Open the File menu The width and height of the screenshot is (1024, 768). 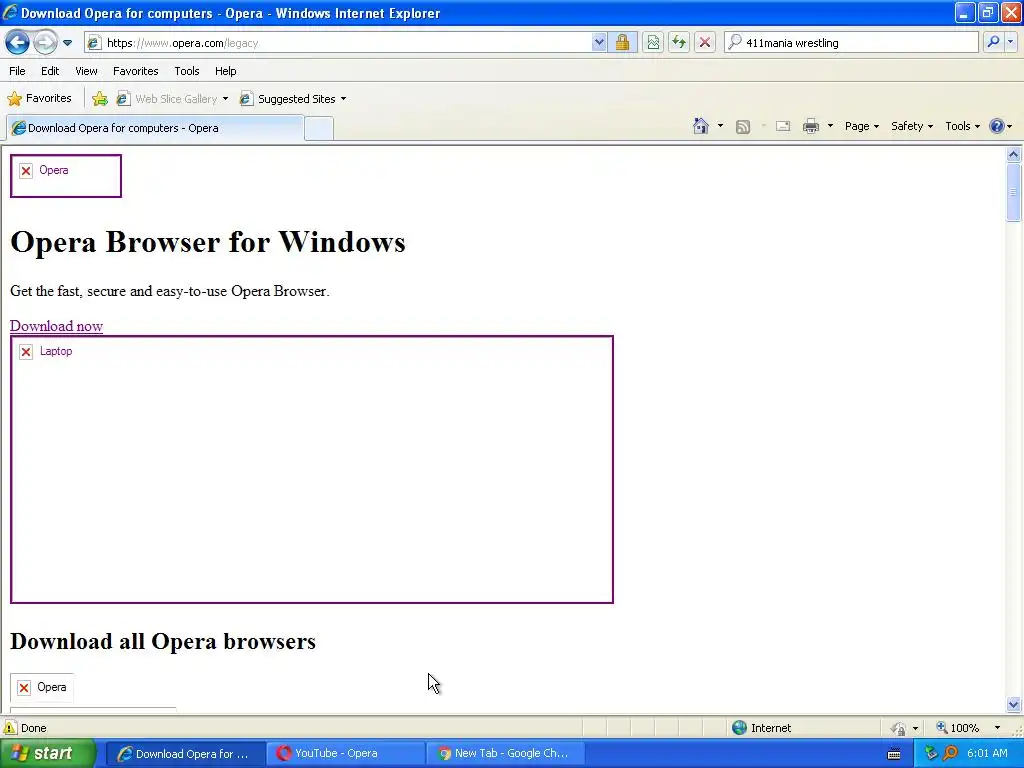(18, 71)
